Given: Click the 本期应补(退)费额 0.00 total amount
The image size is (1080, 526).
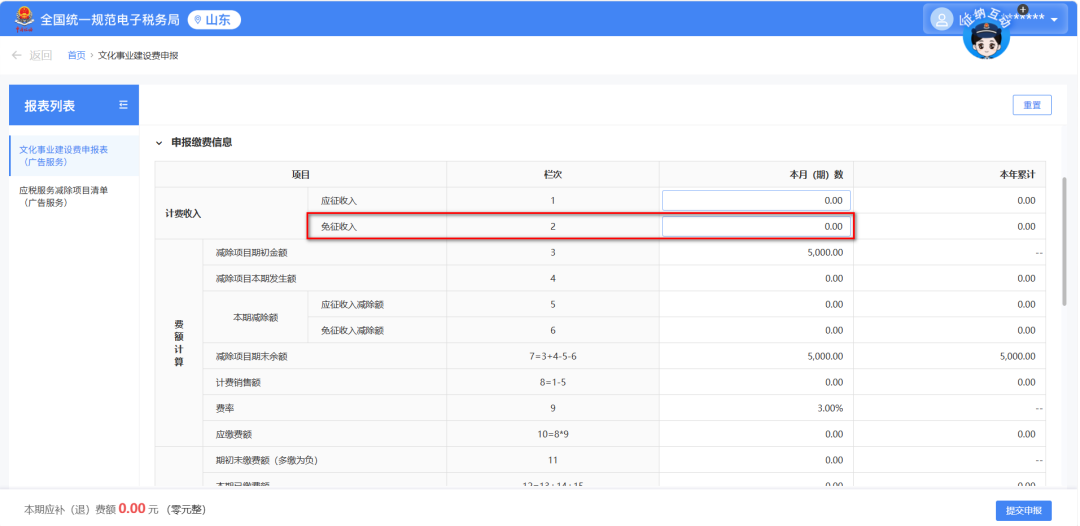Looking at the screenshot, I should pyautogui.click(x=131, y=509).
